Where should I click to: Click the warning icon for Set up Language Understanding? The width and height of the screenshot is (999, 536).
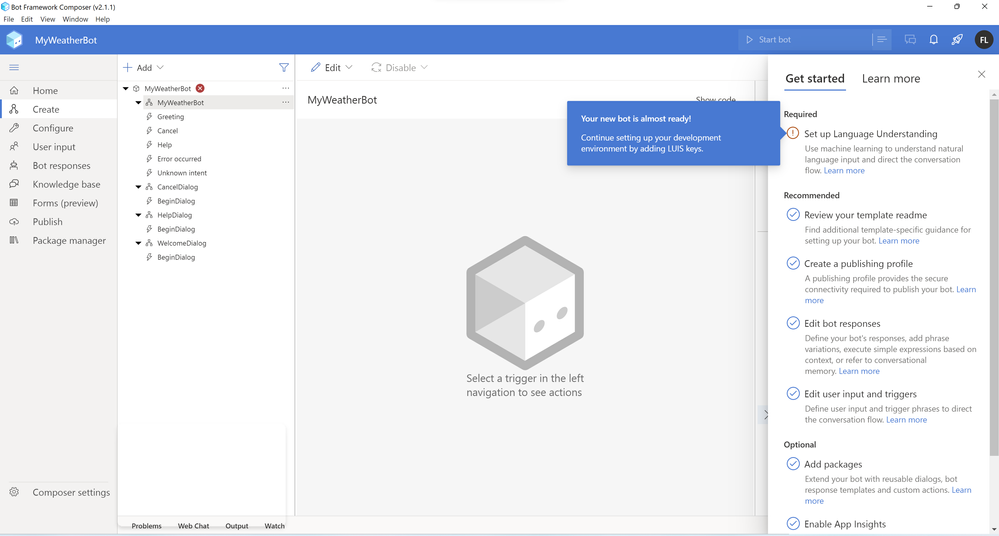(x=793, y=133)
